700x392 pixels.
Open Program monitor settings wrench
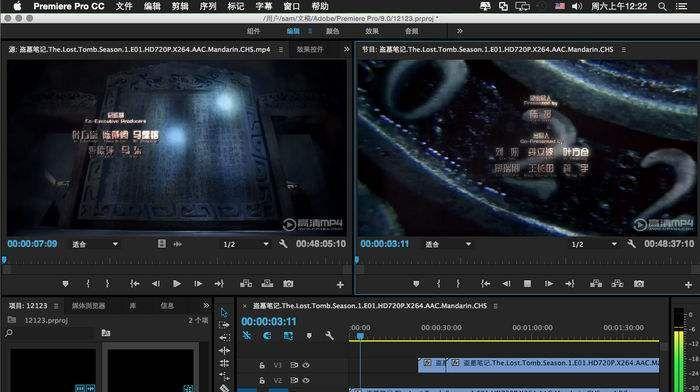(x=631, y=244)
